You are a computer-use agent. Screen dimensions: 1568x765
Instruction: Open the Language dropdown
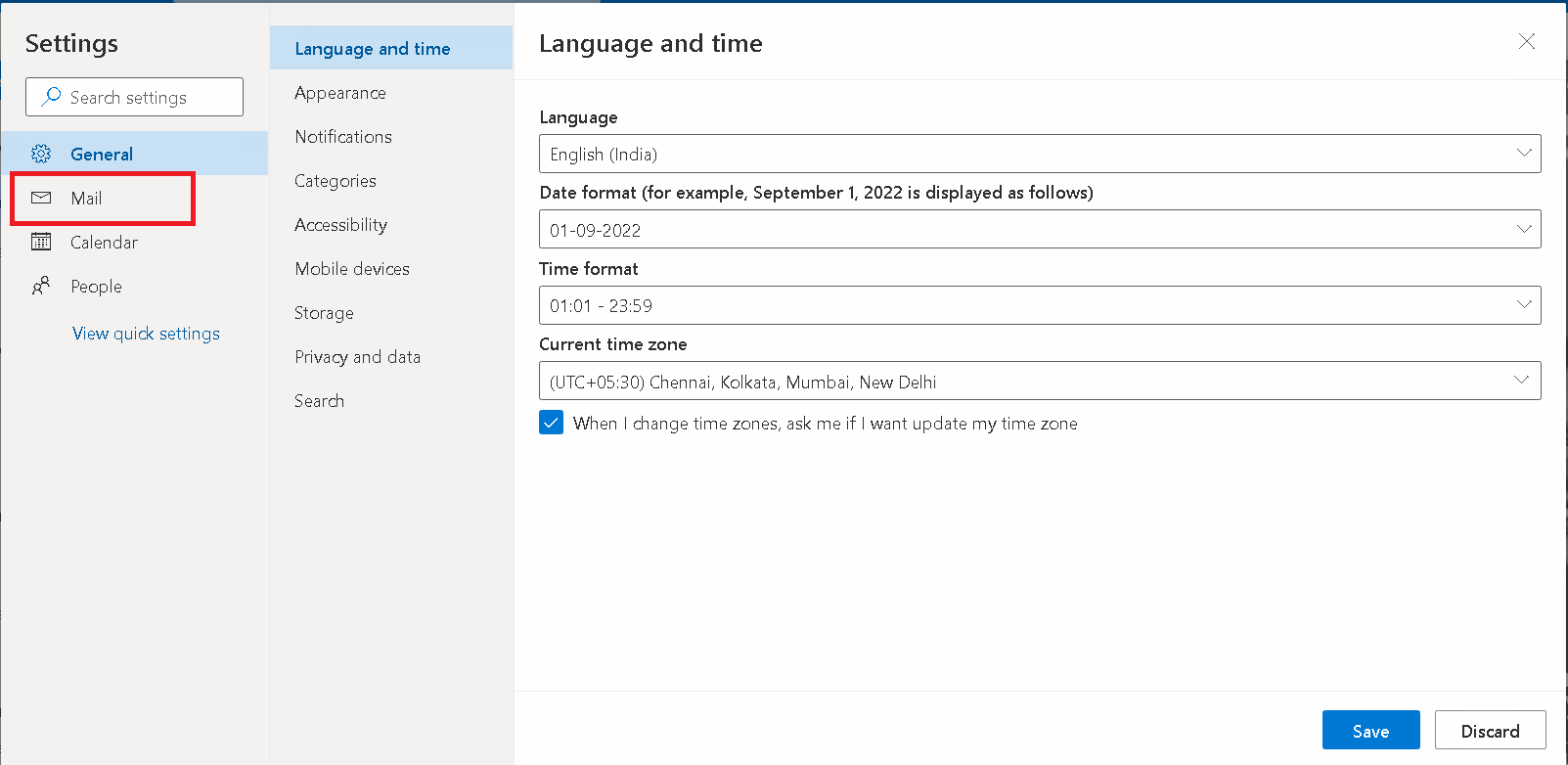tap(1040, 154)
